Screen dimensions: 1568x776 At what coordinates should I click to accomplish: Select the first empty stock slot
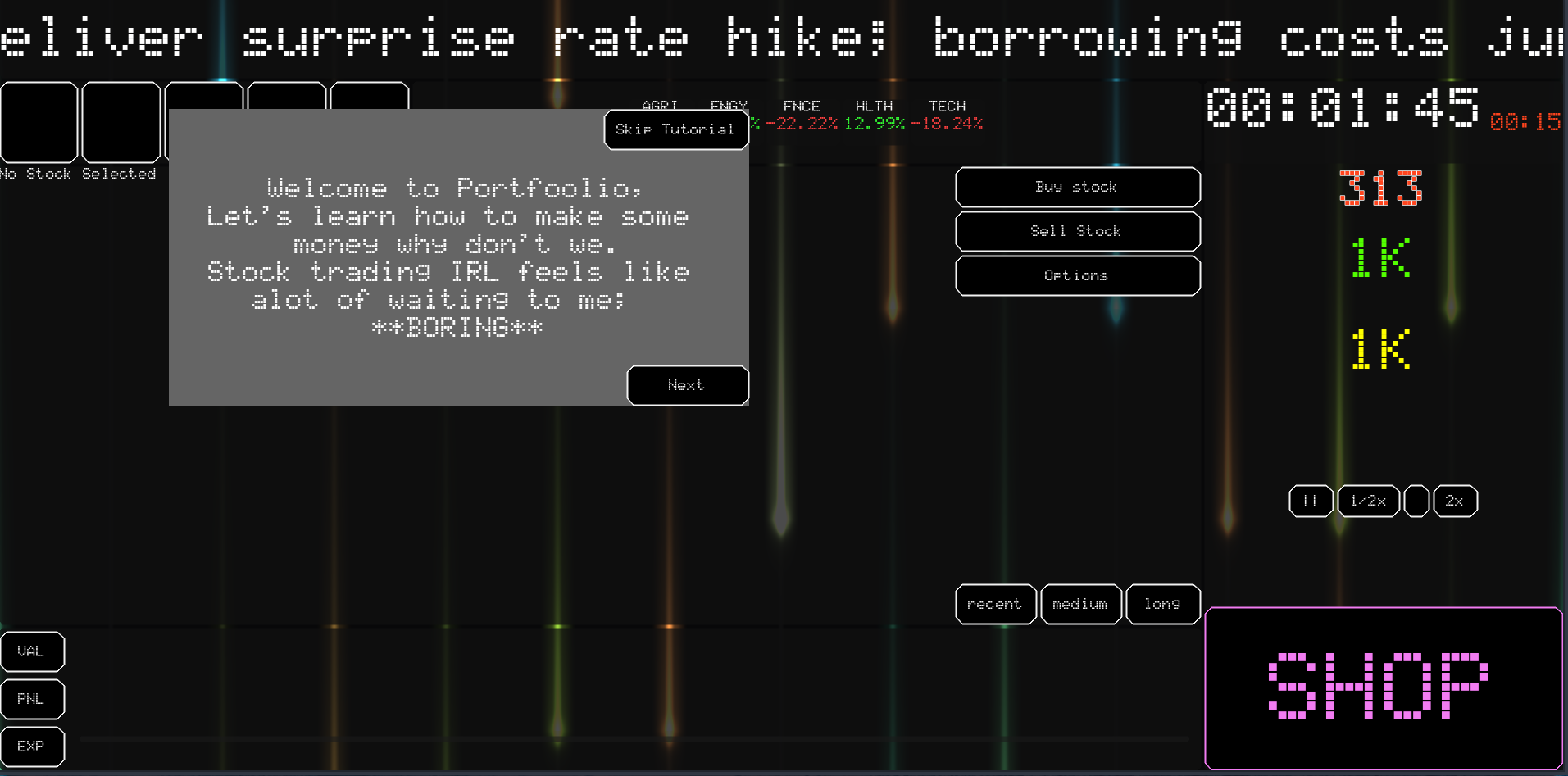coord(39,122)
